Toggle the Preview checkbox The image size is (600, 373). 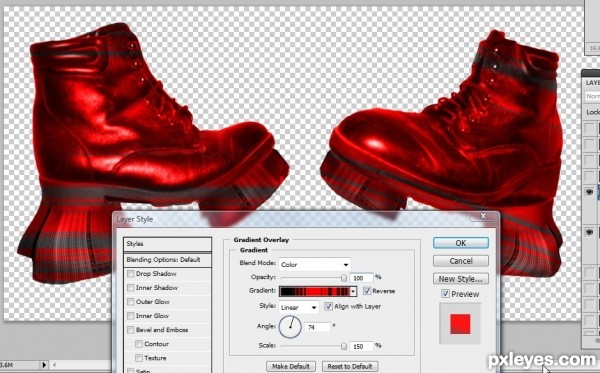445,294
